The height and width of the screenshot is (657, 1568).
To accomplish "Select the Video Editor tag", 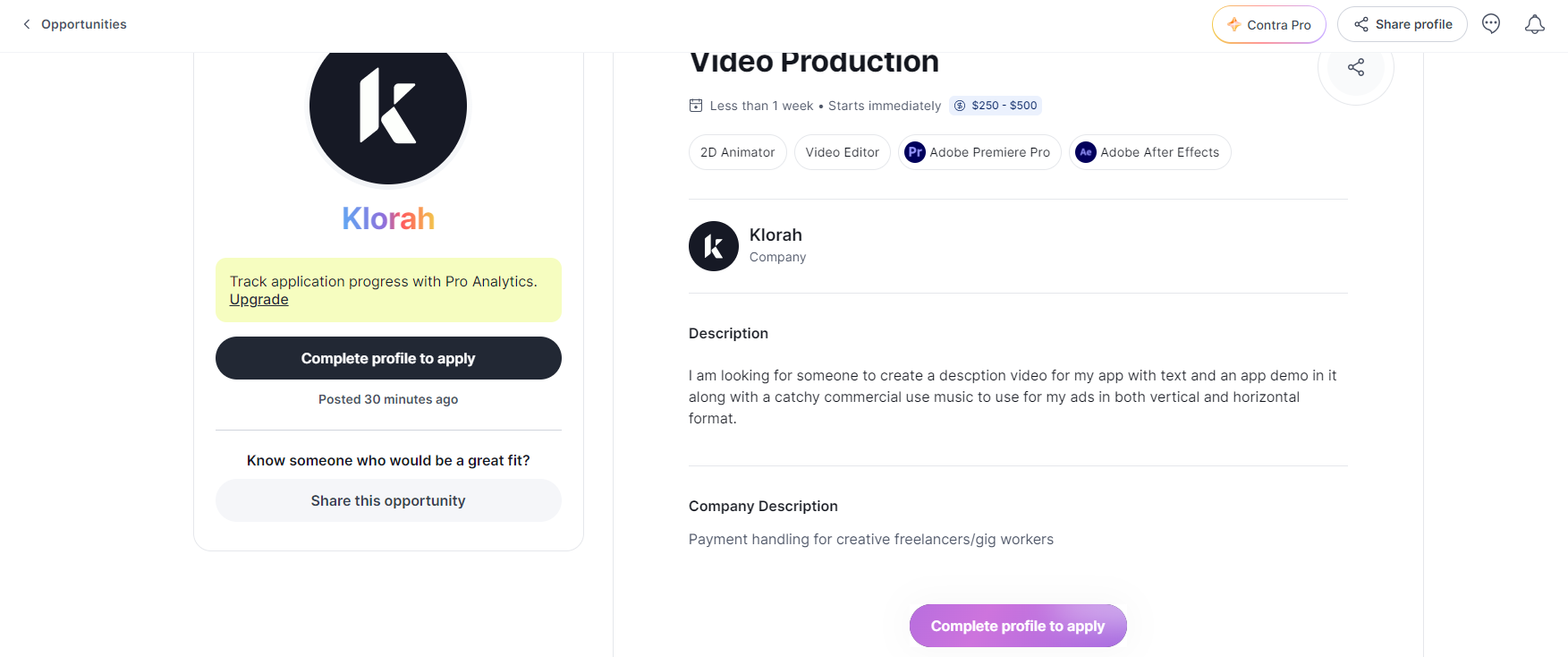I will coord(843,152).
